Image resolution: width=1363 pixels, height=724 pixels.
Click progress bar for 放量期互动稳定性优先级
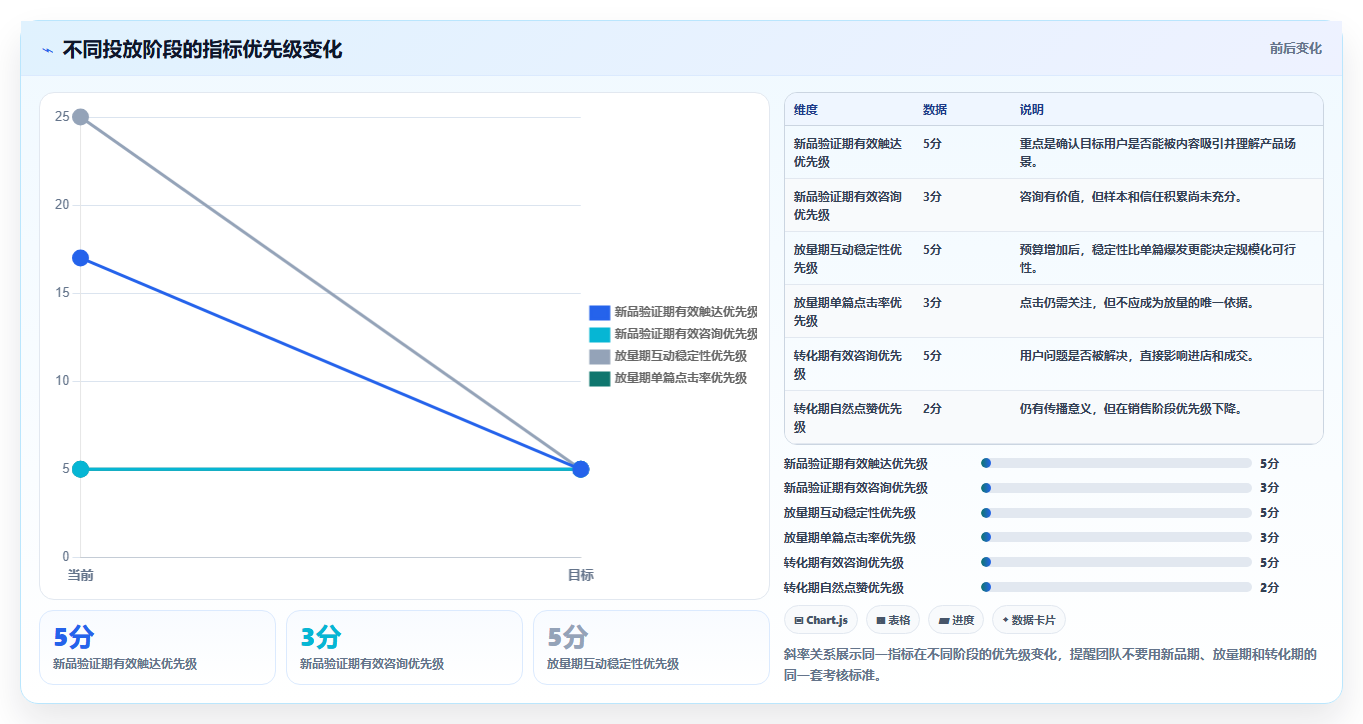[1116, 513]
